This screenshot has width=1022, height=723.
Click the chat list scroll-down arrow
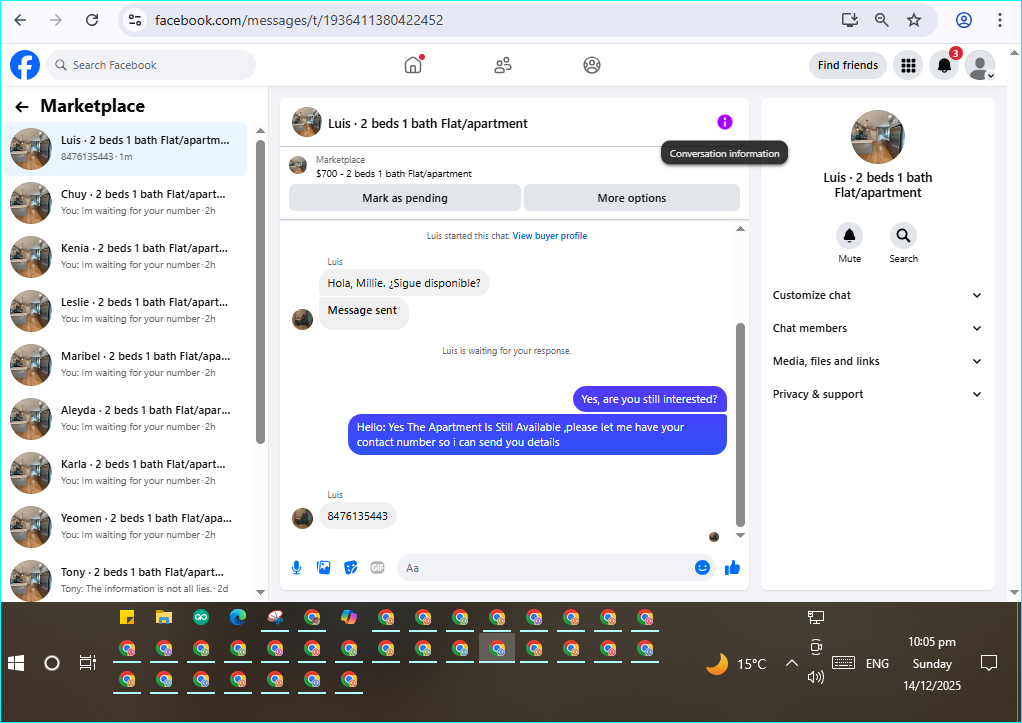pyautogui.click(x=260, y=593)
